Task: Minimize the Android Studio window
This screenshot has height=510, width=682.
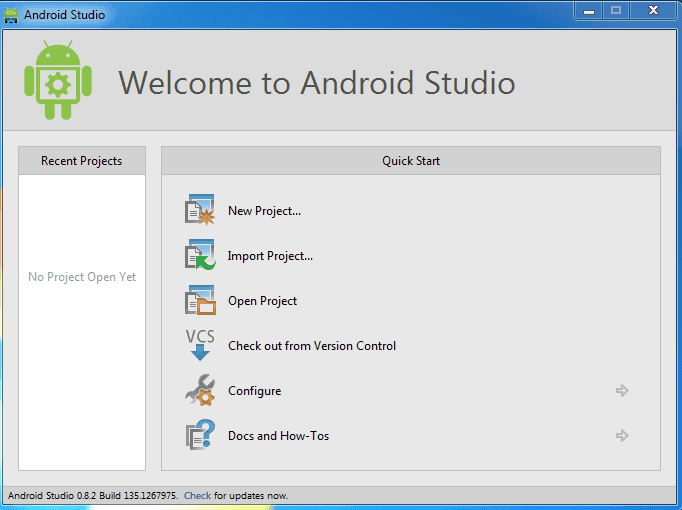Action: [x=588, y=11]
